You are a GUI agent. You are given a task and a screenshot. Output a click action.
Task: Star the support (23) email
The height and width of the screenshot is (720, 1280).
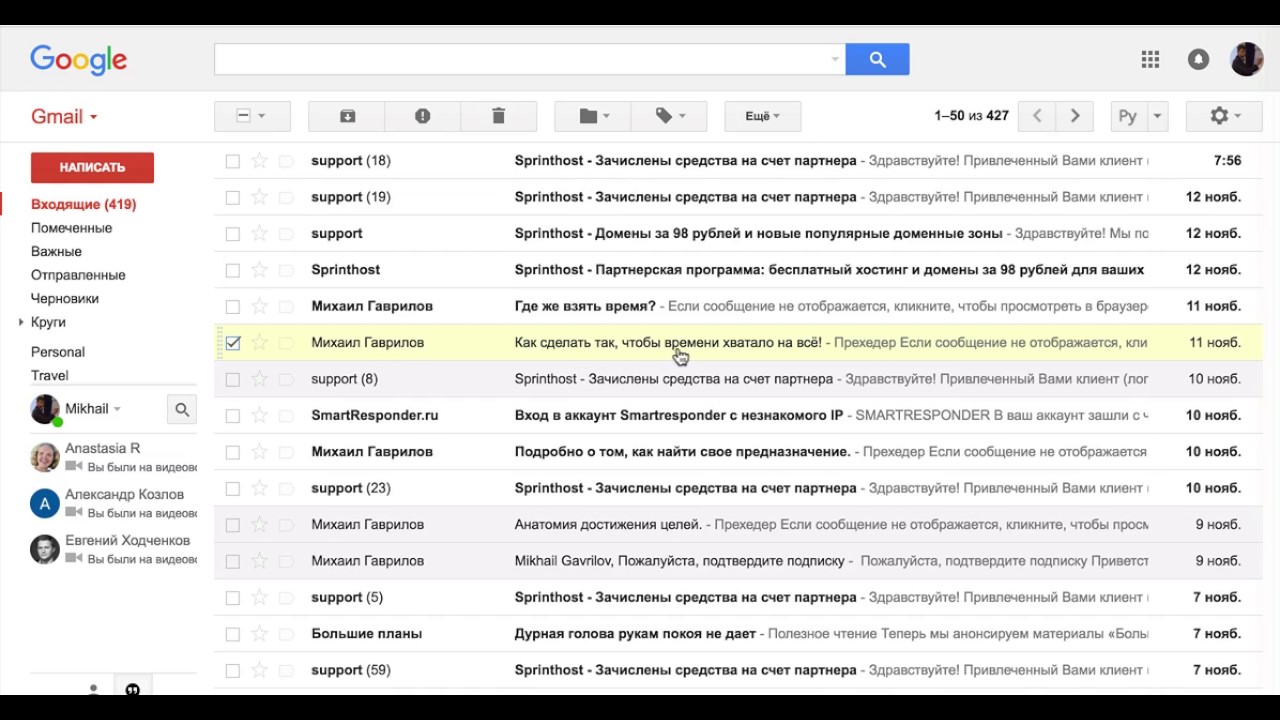[x=259, y=488]
